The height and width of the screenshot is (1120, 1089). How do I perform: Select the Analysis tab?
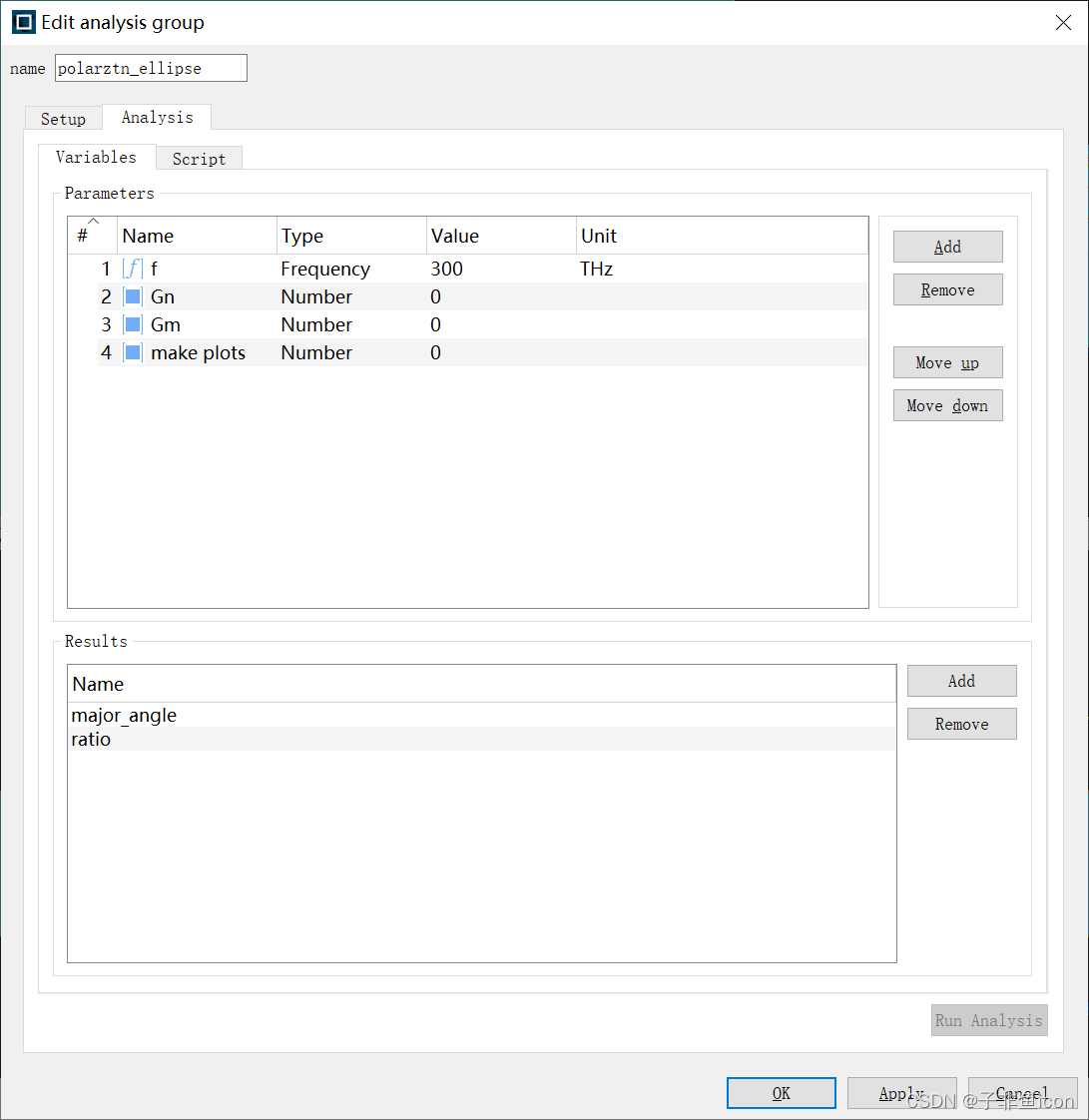[157, 117]
